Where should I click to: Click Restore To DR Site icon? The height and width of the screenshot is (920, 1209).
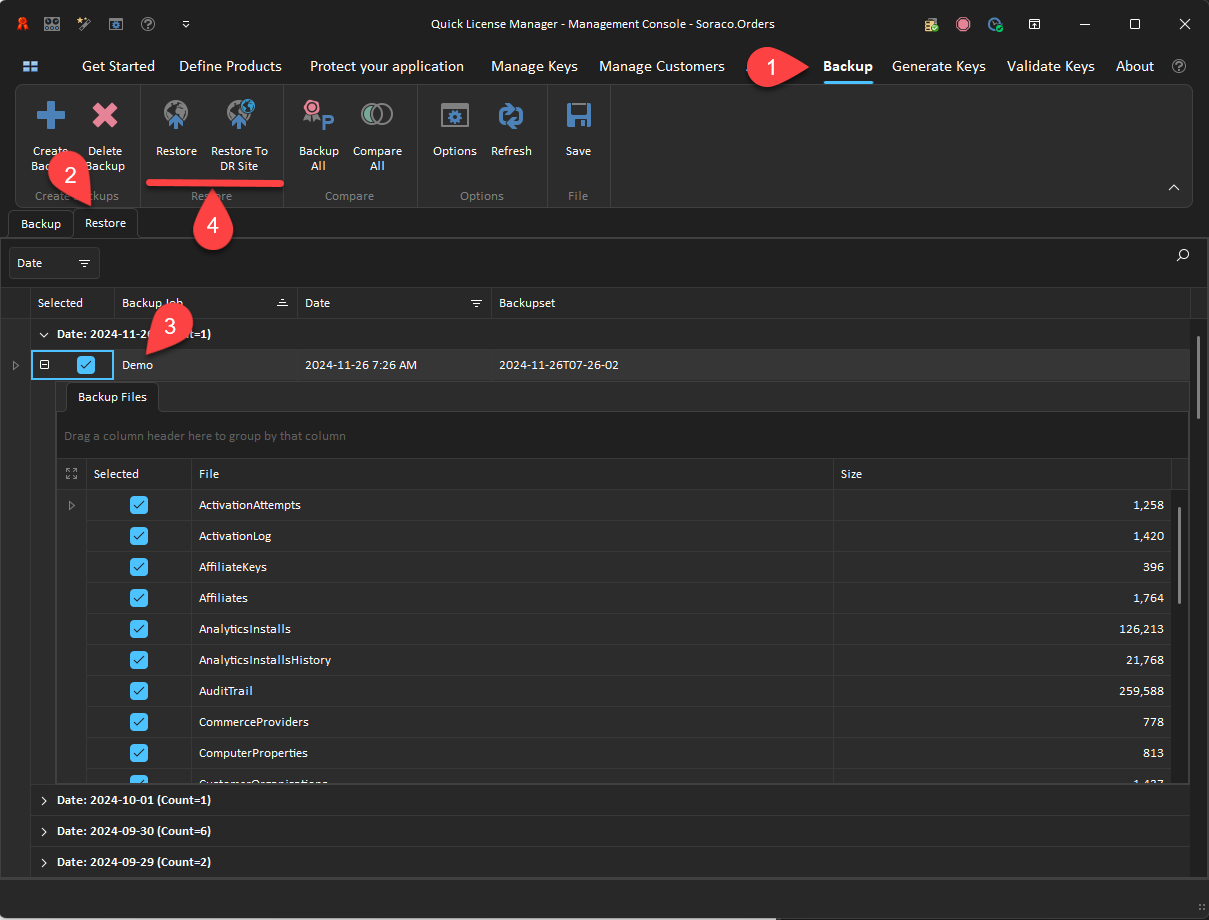239,117
